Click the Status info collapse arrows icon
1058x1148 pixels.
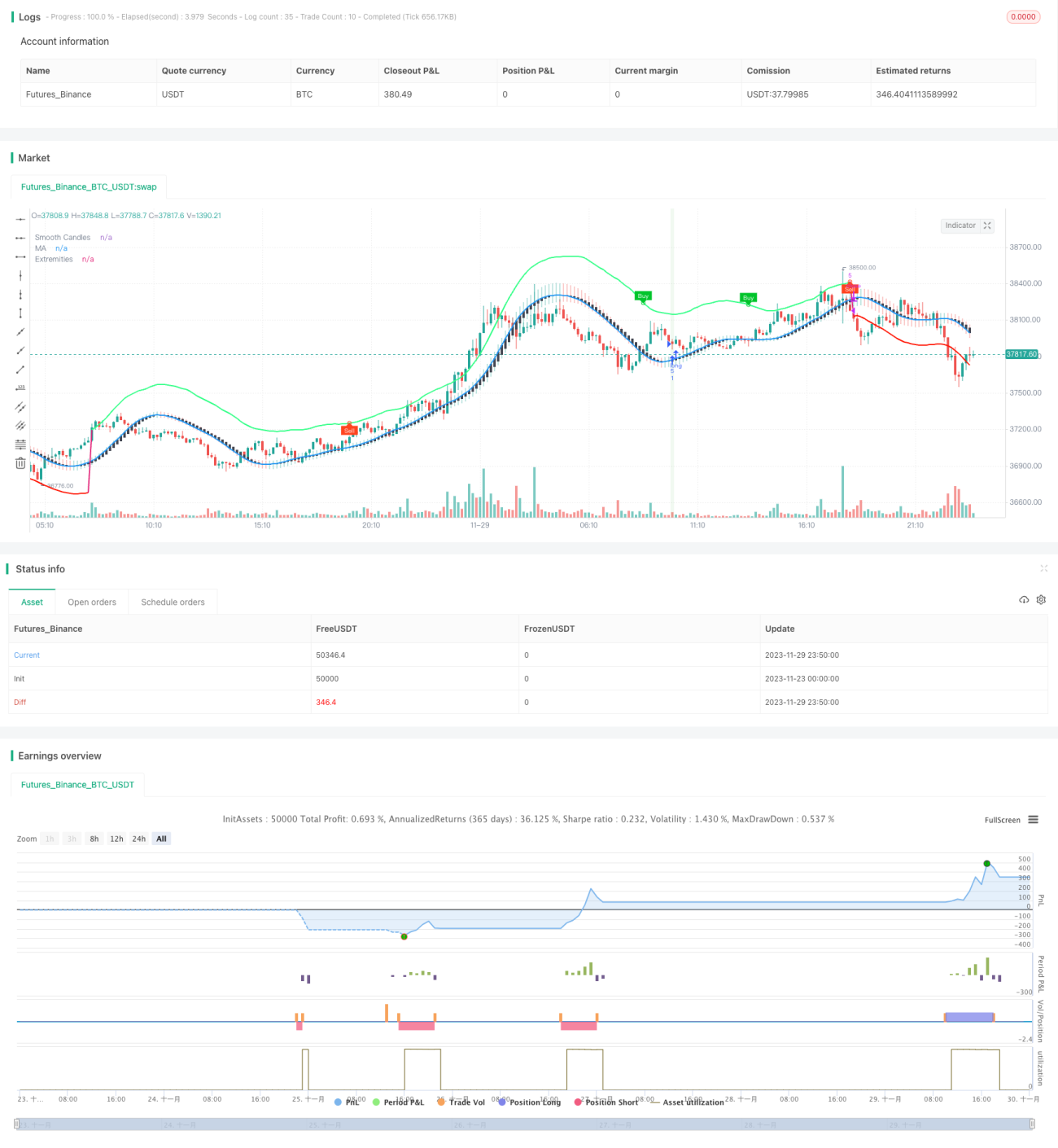point(1043,568)
